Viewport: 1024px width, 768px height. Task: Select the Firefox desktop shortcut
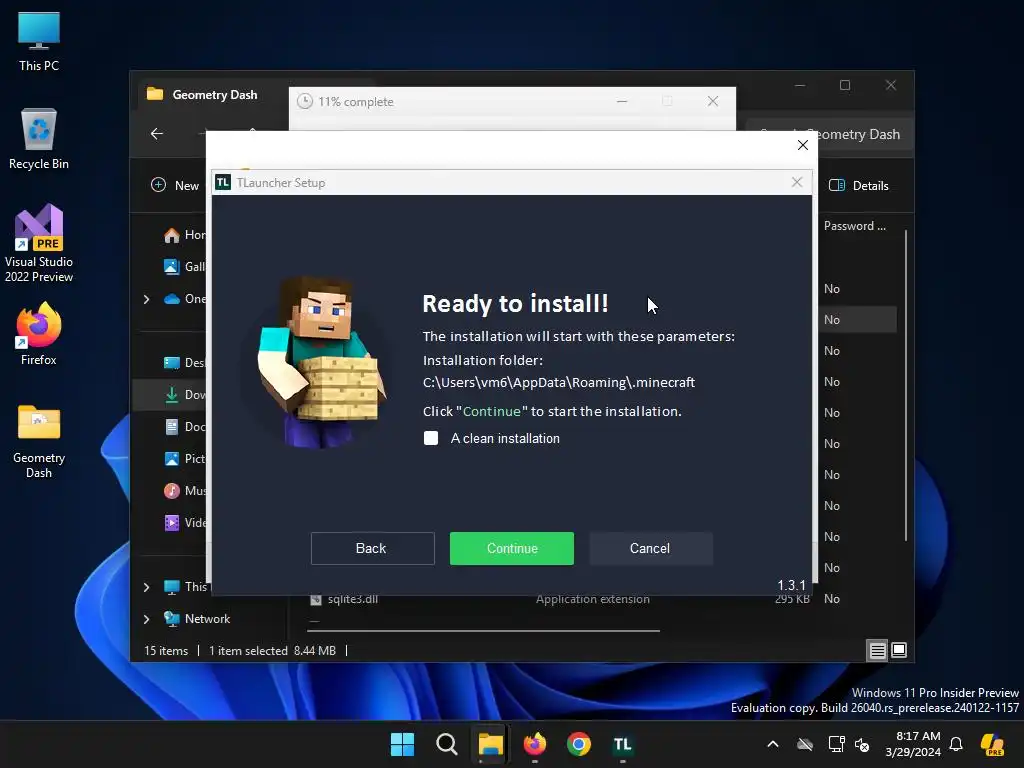click(39, 334)
